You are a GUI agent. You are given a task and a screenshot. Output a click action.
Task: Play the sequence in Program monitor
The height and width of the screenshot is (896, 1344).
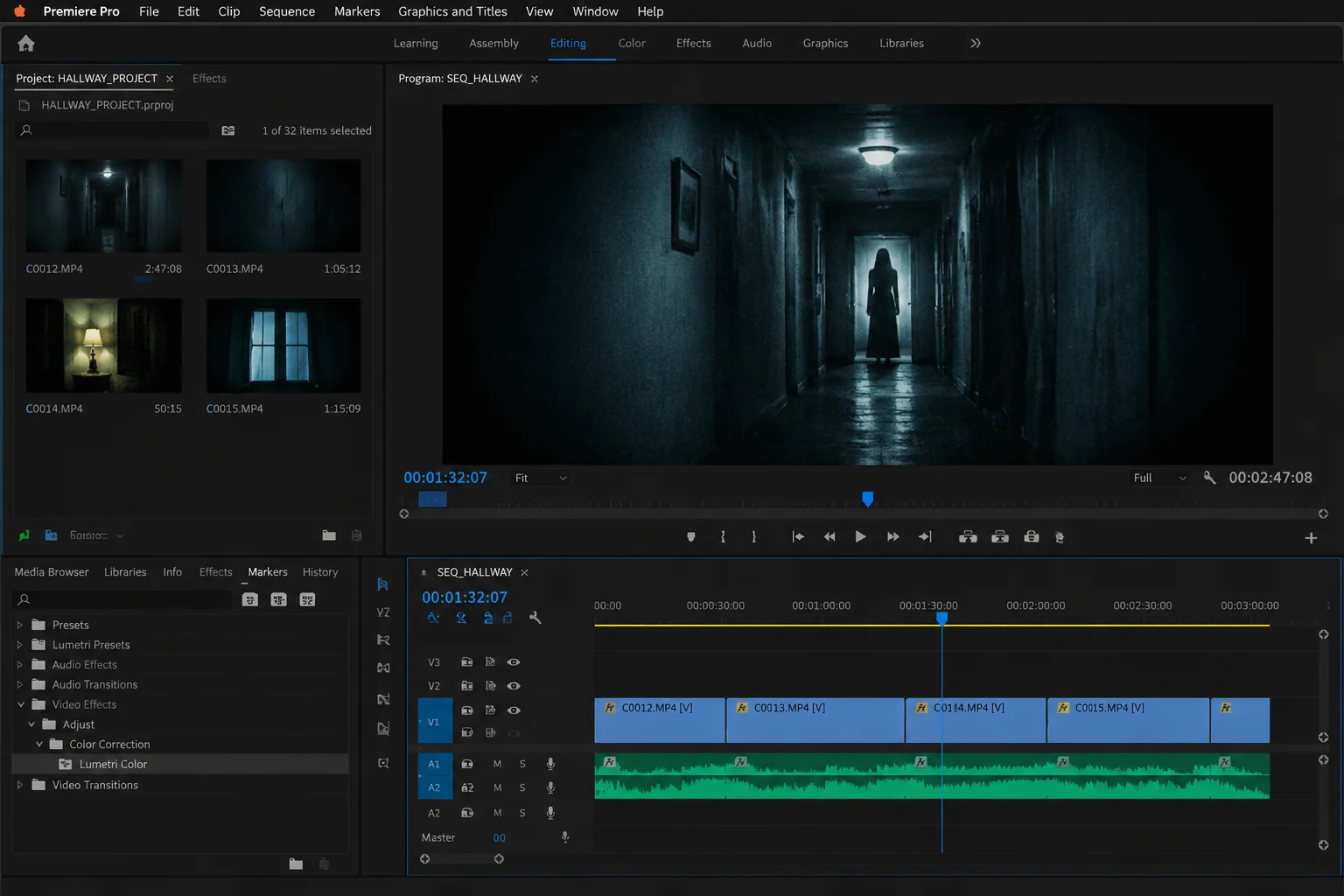[x=860, y=536]
